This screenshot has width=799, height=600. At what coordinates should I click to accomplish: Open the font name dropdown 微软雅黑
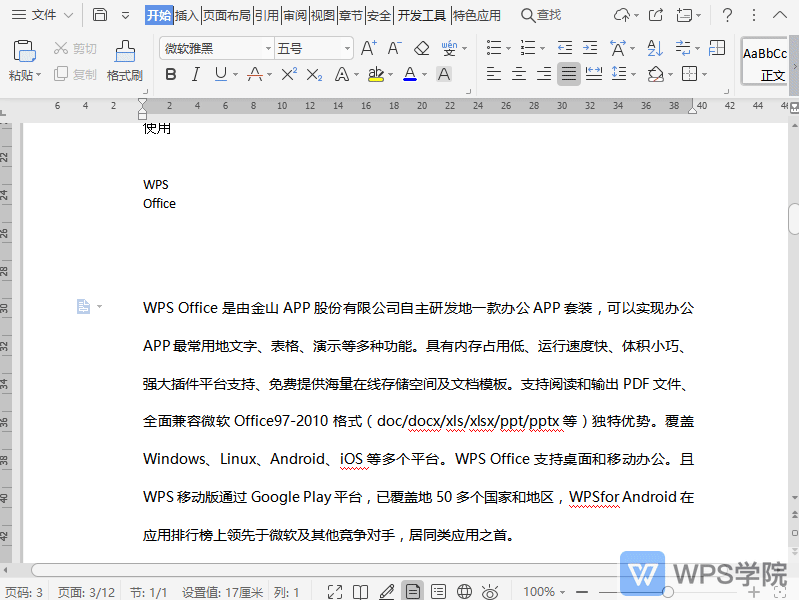click(268, 48)
